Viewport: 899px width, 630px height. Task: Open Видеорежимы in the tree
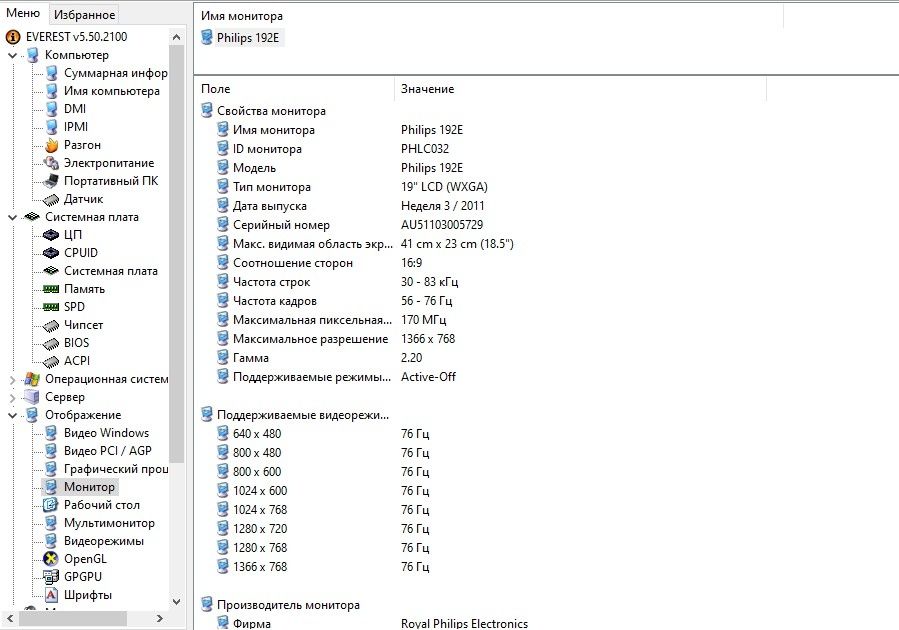pyautogui.click(x=104, y=541)
